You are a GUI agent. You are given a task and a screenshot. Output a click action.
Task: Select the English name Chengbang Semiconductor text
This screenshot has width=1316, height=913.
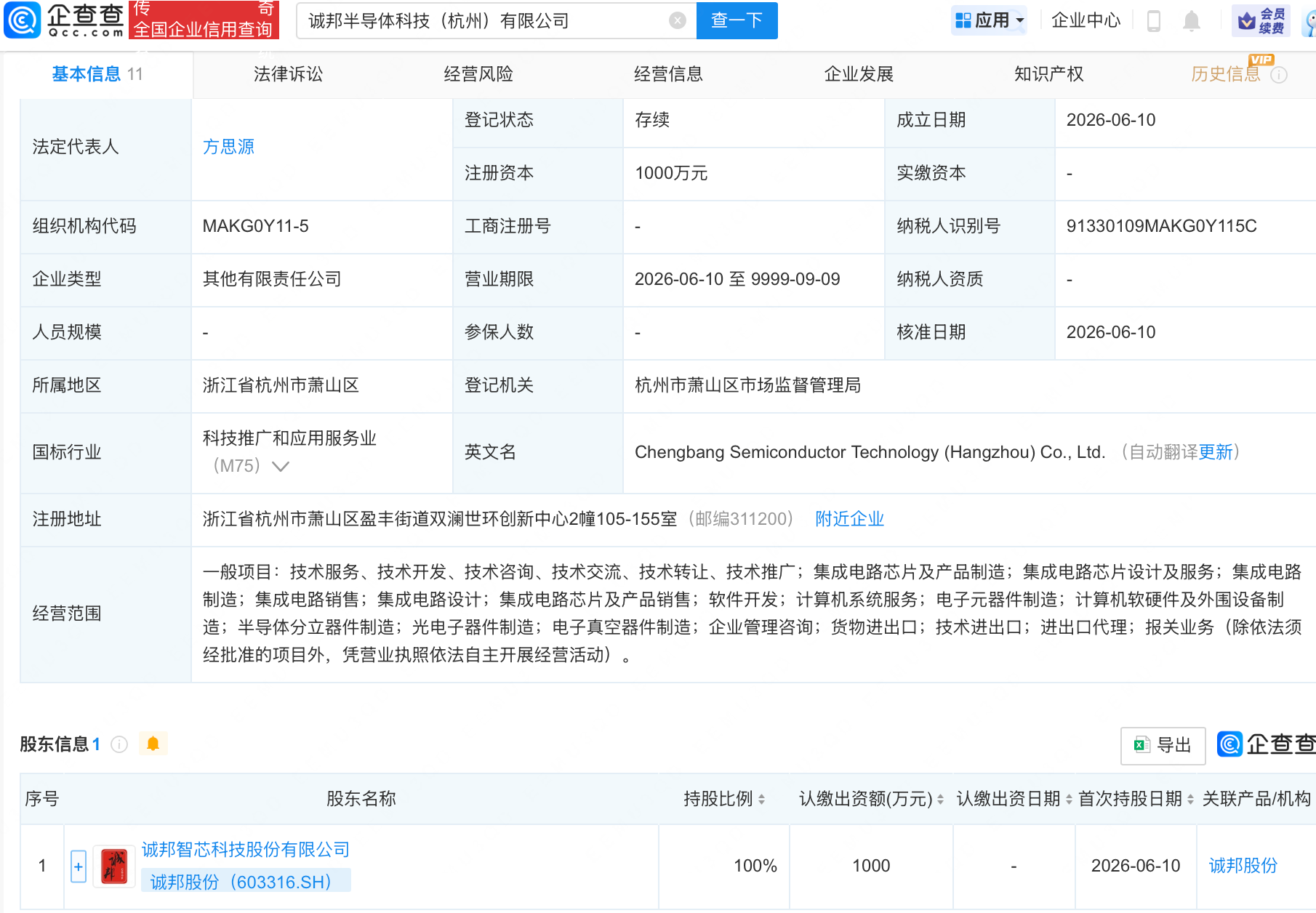coord(870,452)
